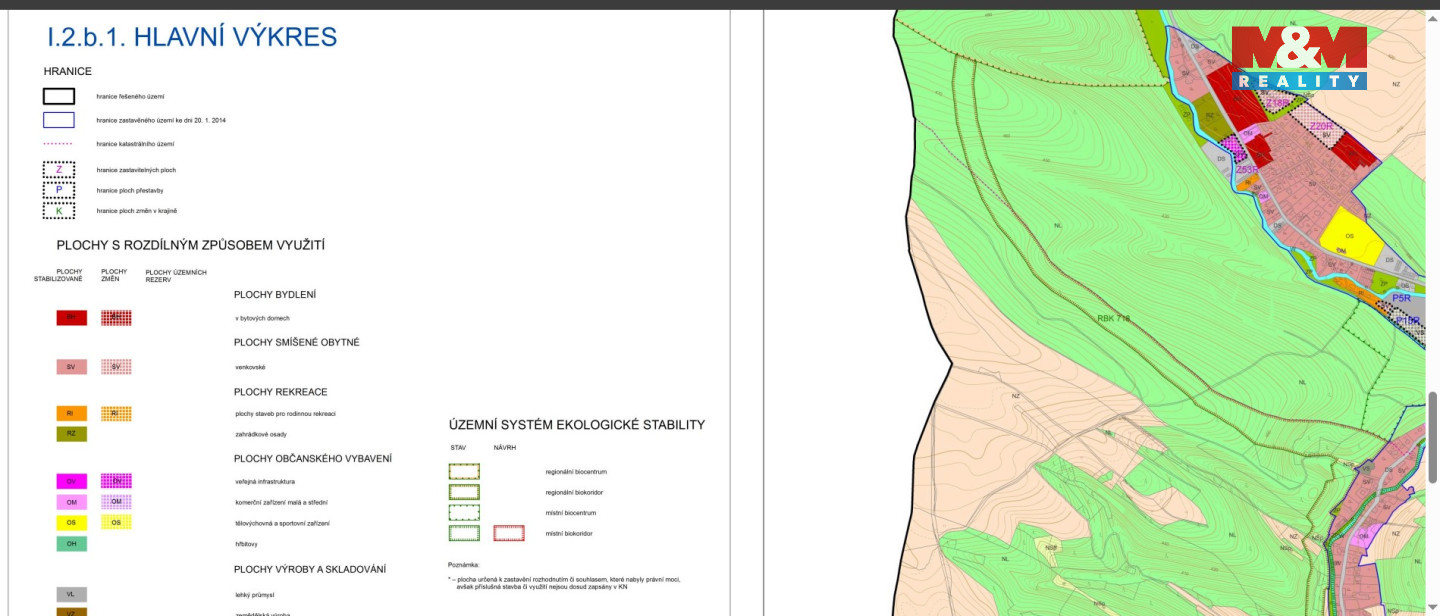Click the green OH cemetery legend swatch
Viewport: 1440px width, 616px height.
(x=71, y=544)
